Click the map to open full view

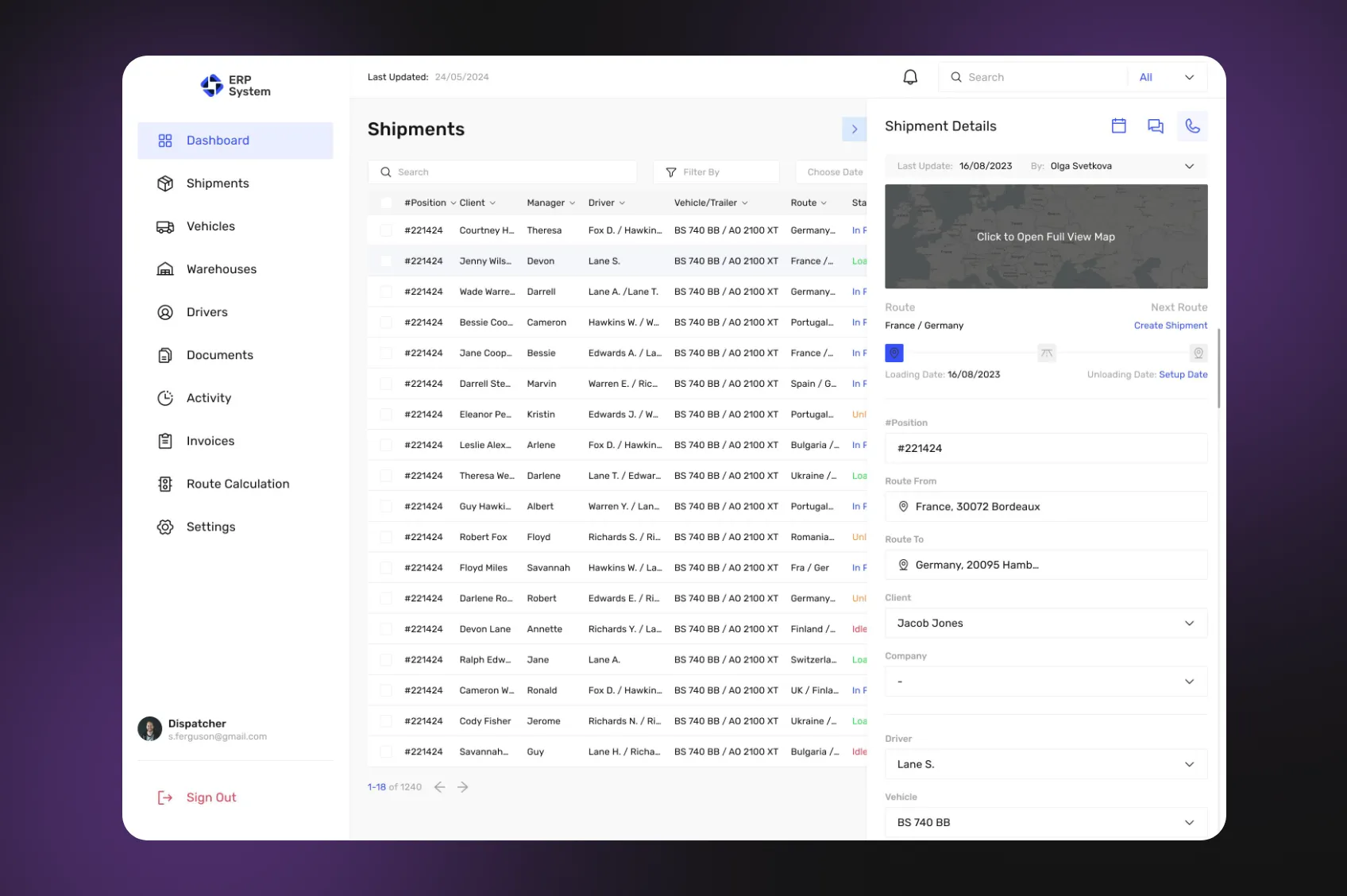pos(1045,237)
